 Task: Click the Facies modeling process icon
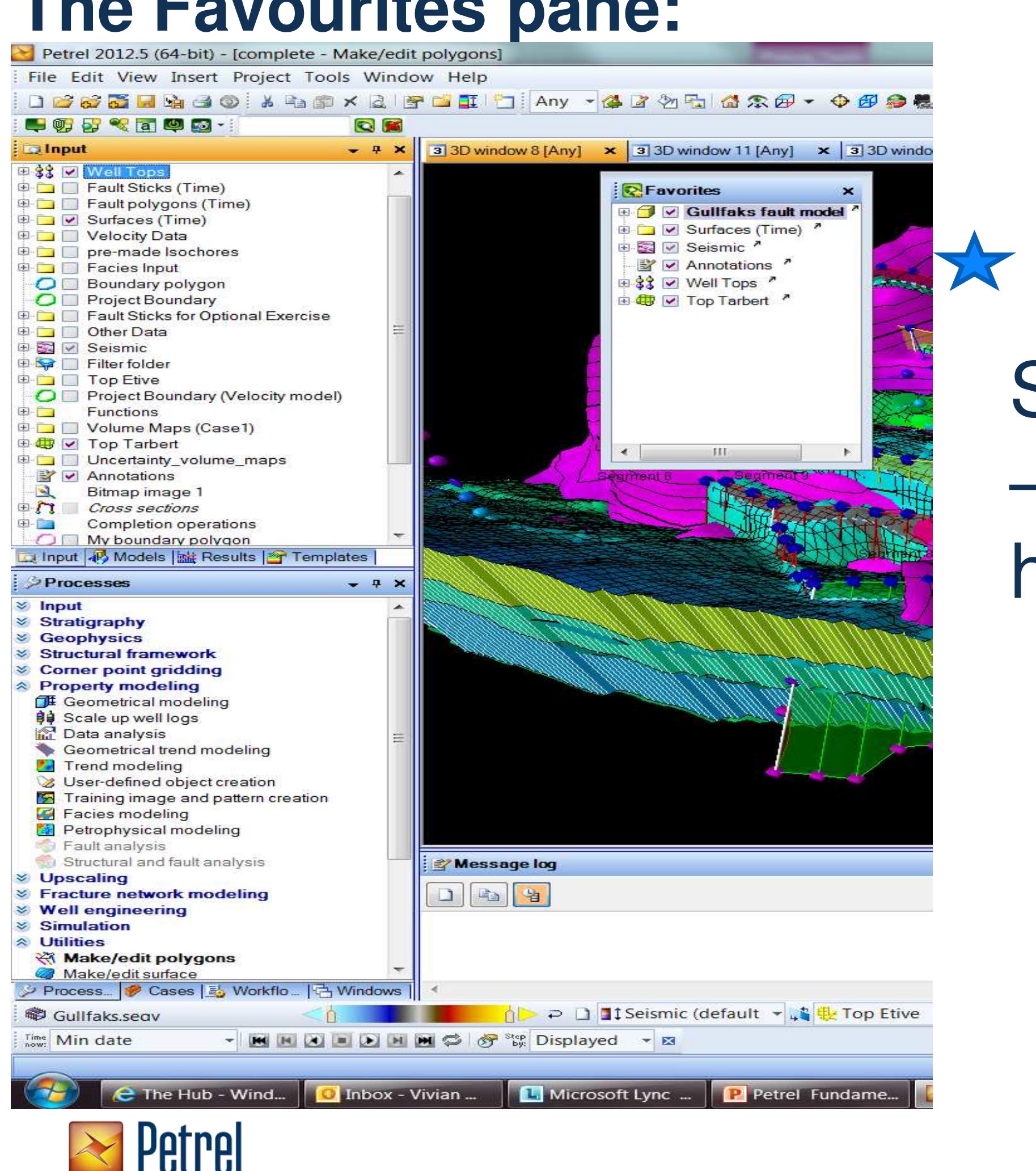45,814
